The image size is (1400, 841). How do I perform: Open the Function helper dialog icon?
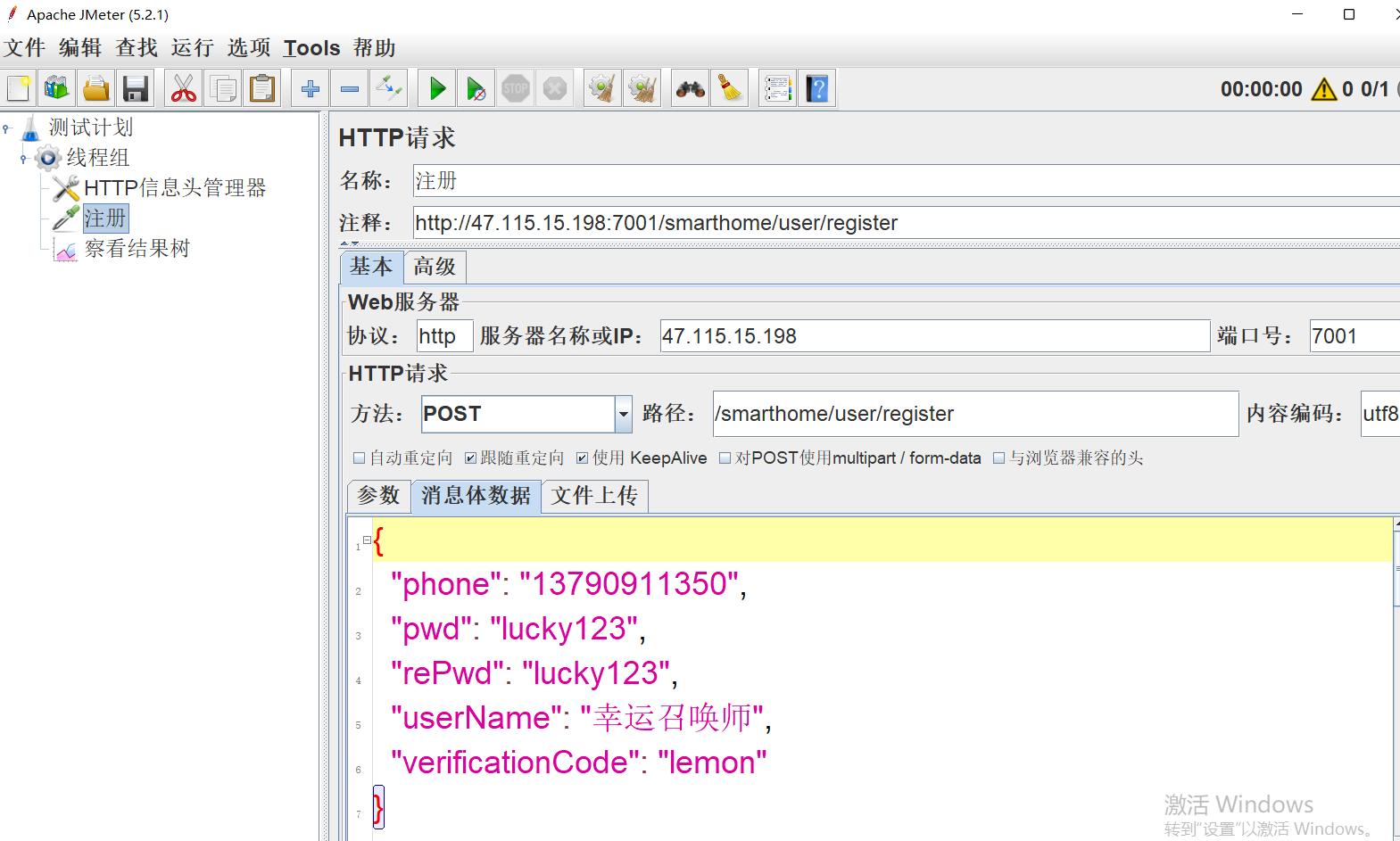778,88
